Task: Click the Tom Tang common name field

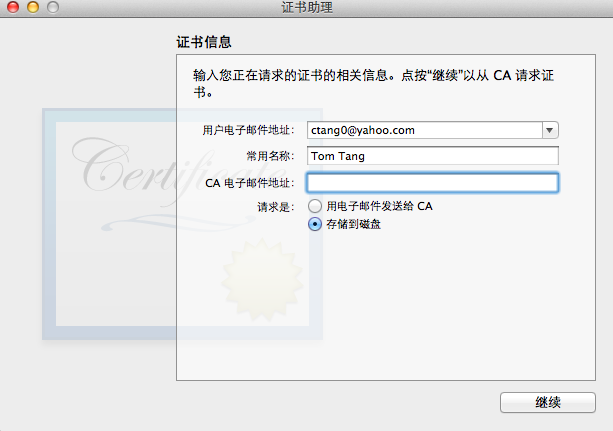Action: (x=433, y=156)
